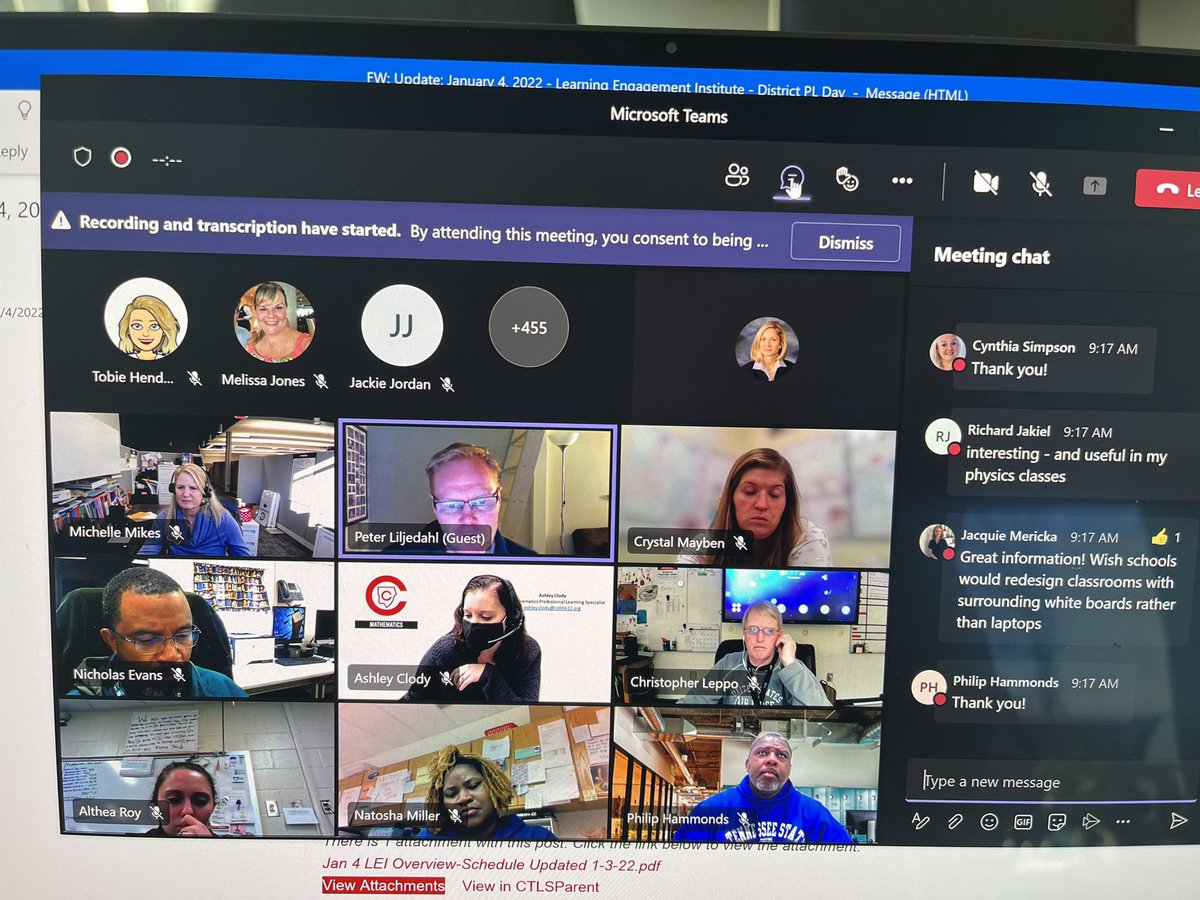Click the red recording indicator in the corner
The height and width of the screenshot is (900, 1200).
(x=122, y=157)
